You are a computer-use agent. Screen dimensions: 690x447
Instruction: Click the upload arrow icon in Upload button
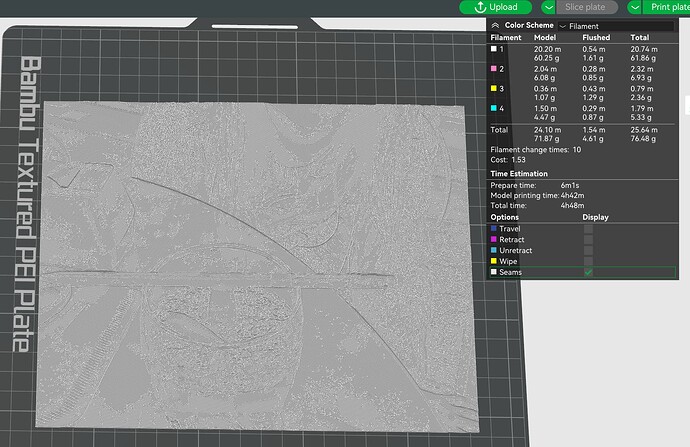[480, 7]
